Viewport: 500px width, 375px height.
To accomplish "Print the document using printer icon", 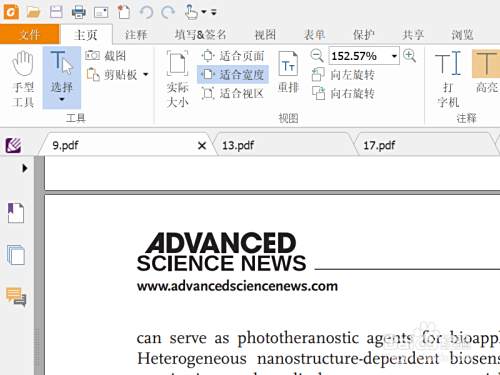I will pos(79,12).
